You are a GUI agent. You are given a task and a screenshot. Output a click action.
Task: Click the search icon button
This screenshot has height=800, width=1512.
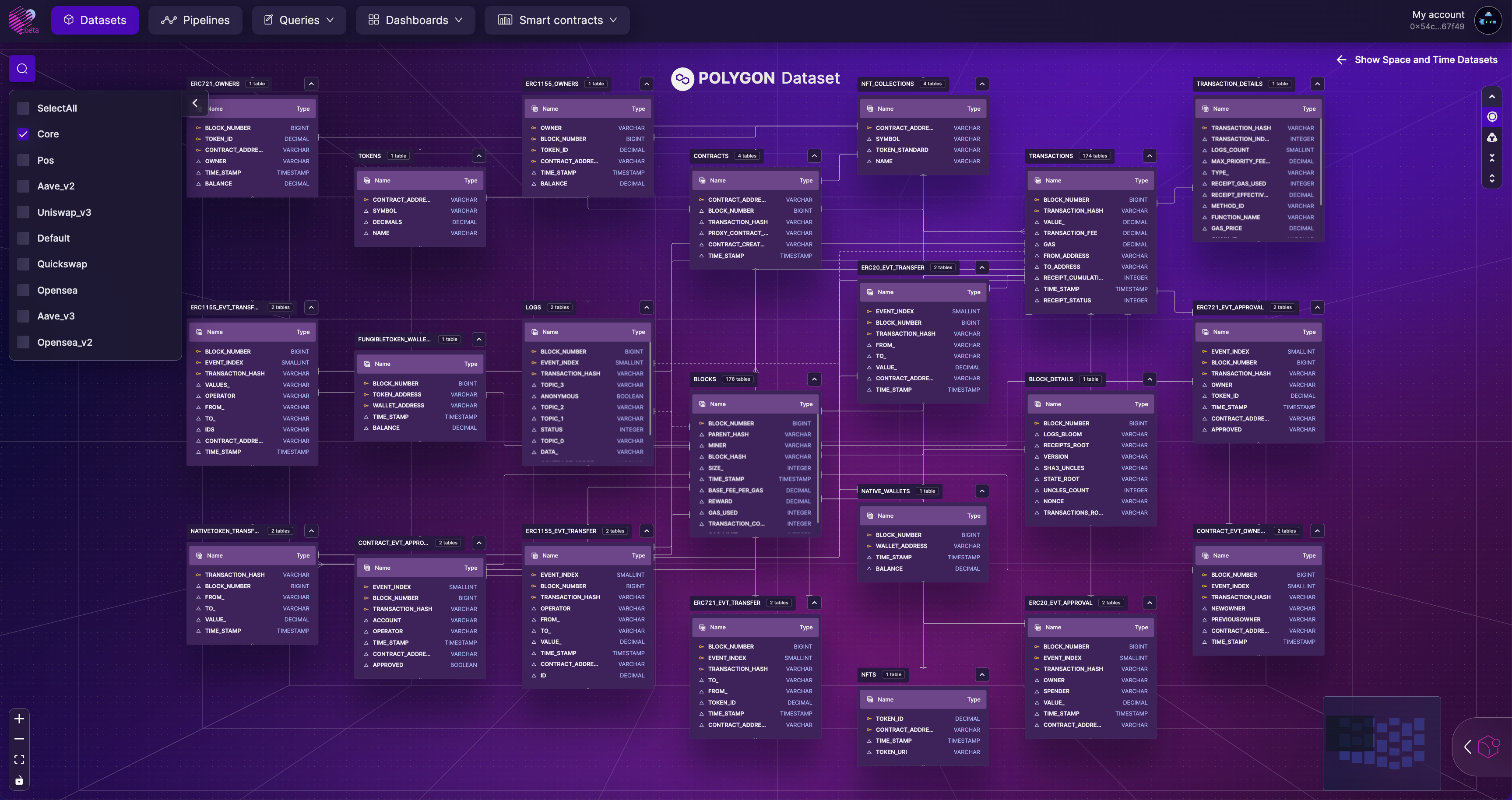[x=22, y=69]
